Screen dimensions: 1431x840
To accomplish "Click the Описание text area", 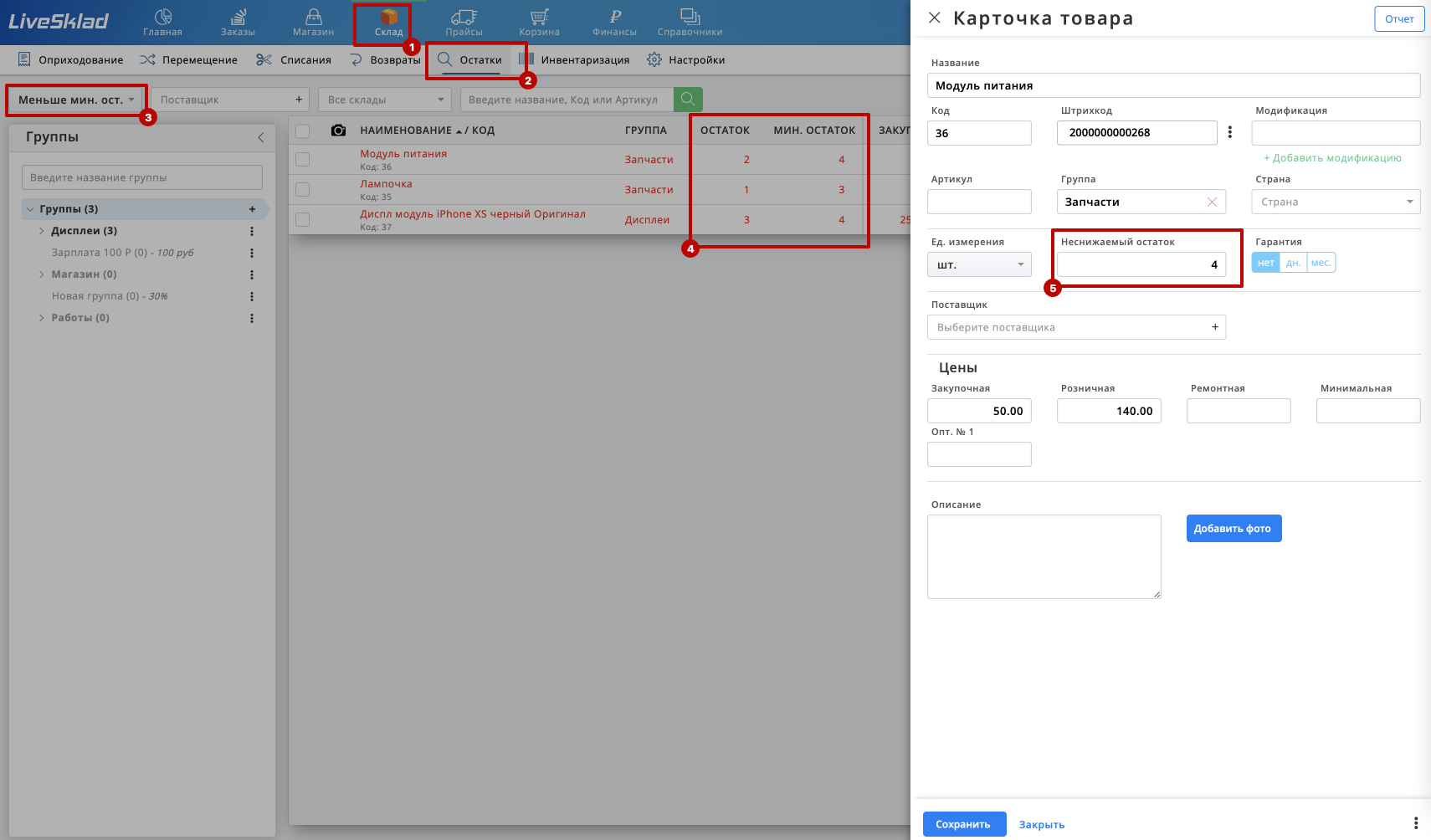I will coord(1044,556).
